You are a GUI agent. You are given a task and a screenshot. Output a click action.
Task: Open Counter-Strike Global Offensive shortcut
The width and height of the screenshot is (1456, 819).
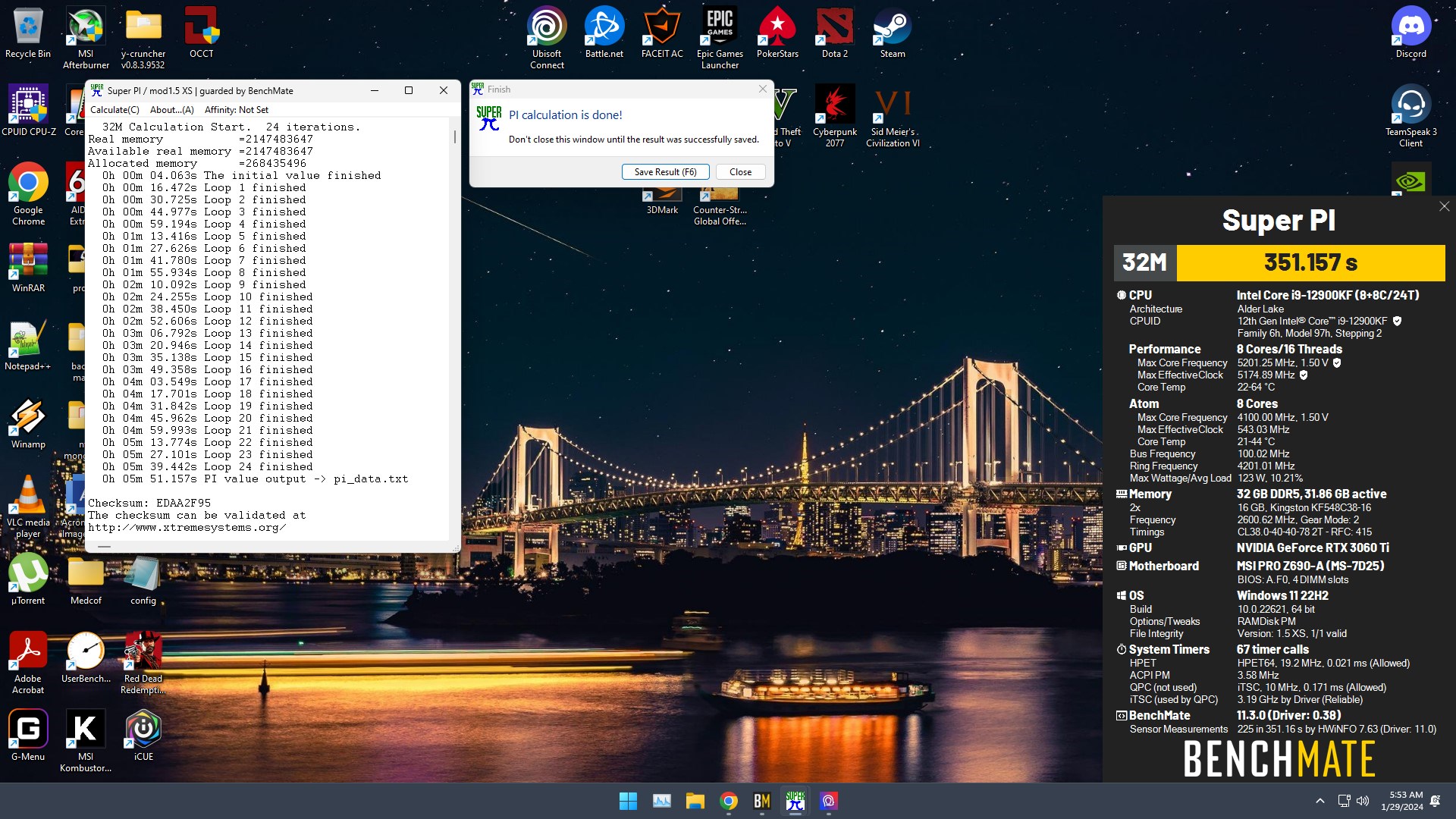[720, 208]
